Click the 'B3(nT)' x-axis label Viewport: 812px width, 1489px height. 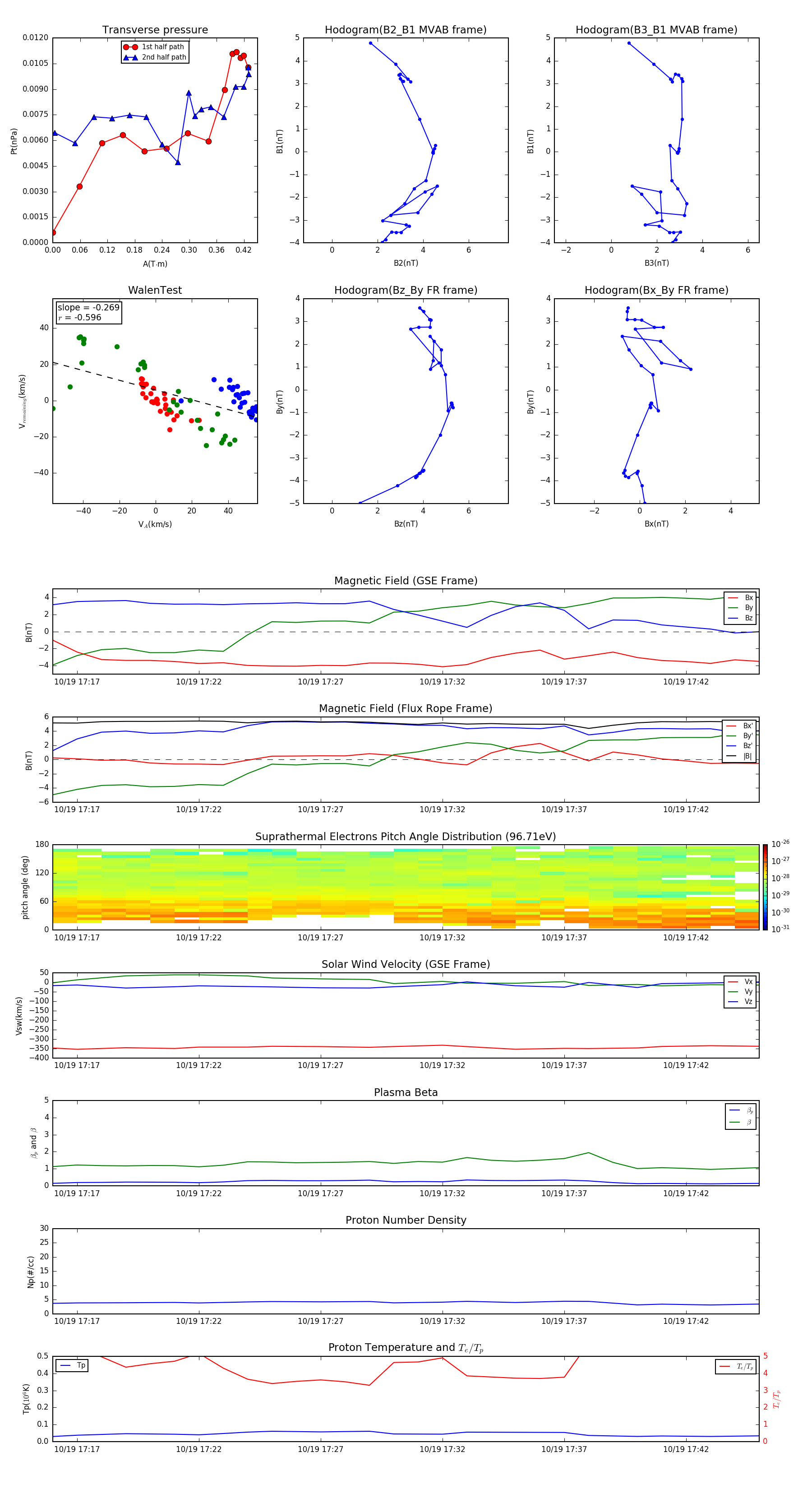pyautogui.click(x=656, y=263)
